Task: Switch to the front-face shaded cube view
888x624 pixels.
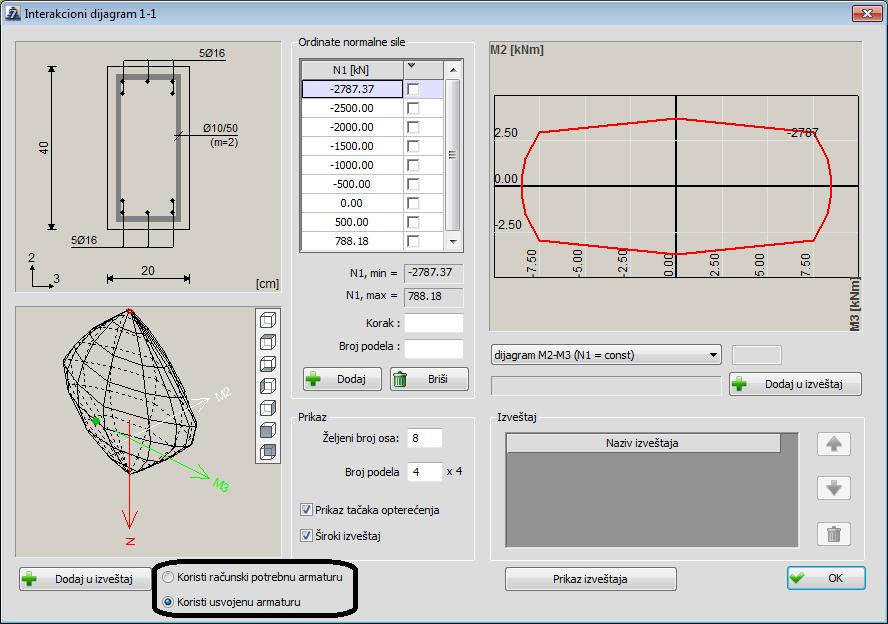Action: pyautogui.click(x=268, y=430)
